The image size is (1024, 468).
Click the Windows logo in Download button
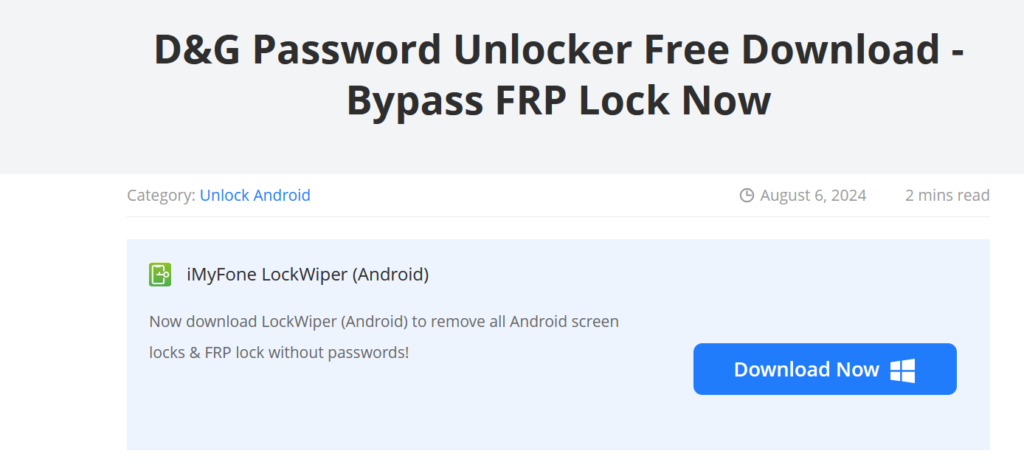[x=903, y=370]
